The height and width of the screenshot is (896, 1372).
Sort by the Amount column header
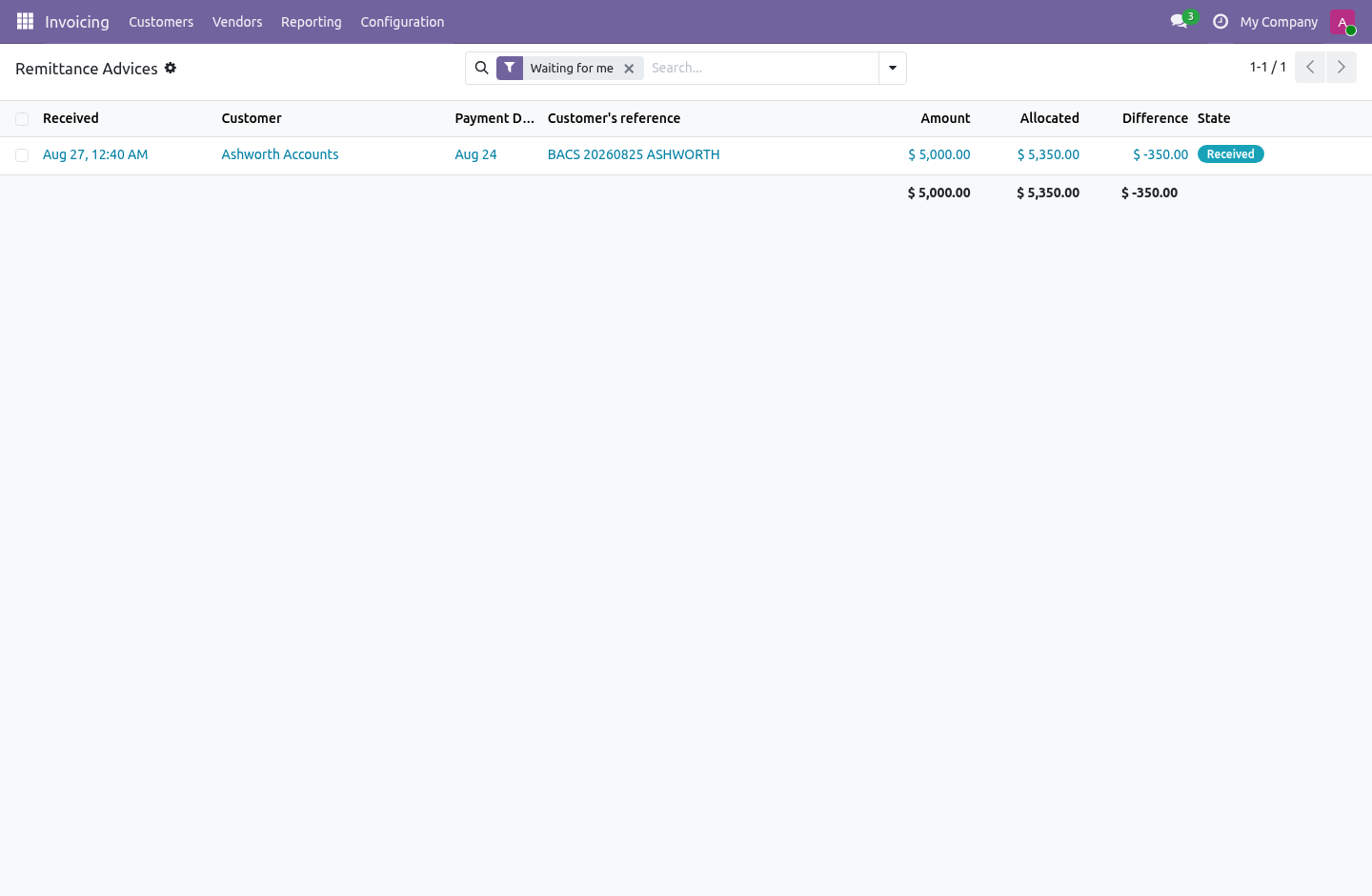[x=945, y=118]
